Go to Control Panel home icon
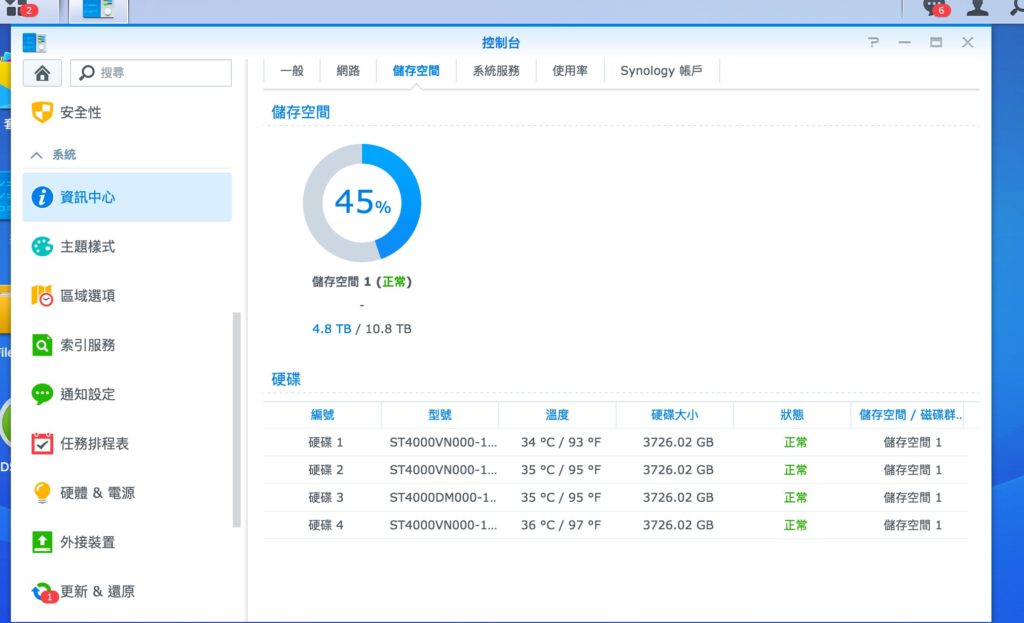 tap(42, 72)
